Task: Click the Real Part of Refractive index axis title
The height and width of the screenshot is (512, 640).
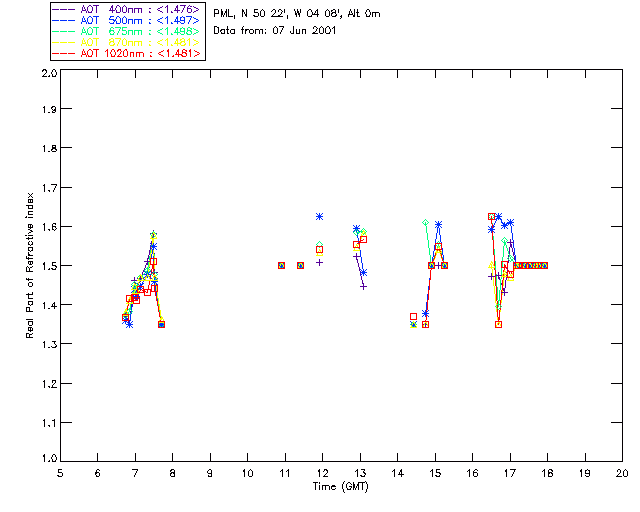Action: coord(29,265)
